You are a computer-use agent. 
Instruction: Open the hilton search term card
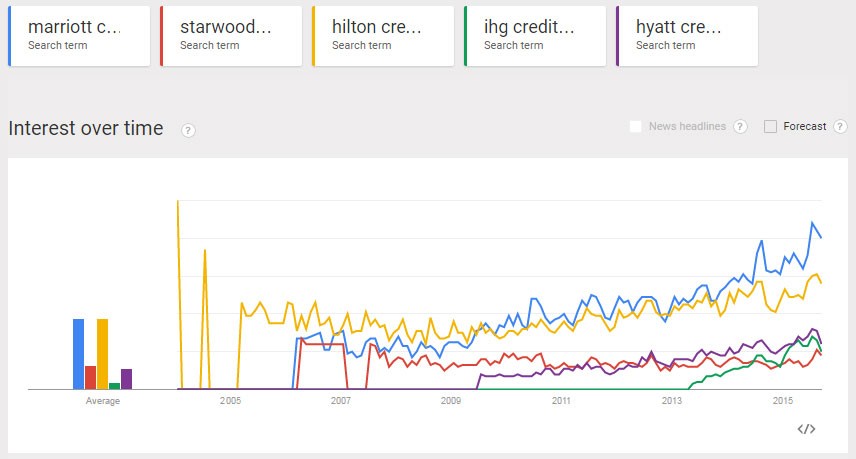click(x=383, y=36)
